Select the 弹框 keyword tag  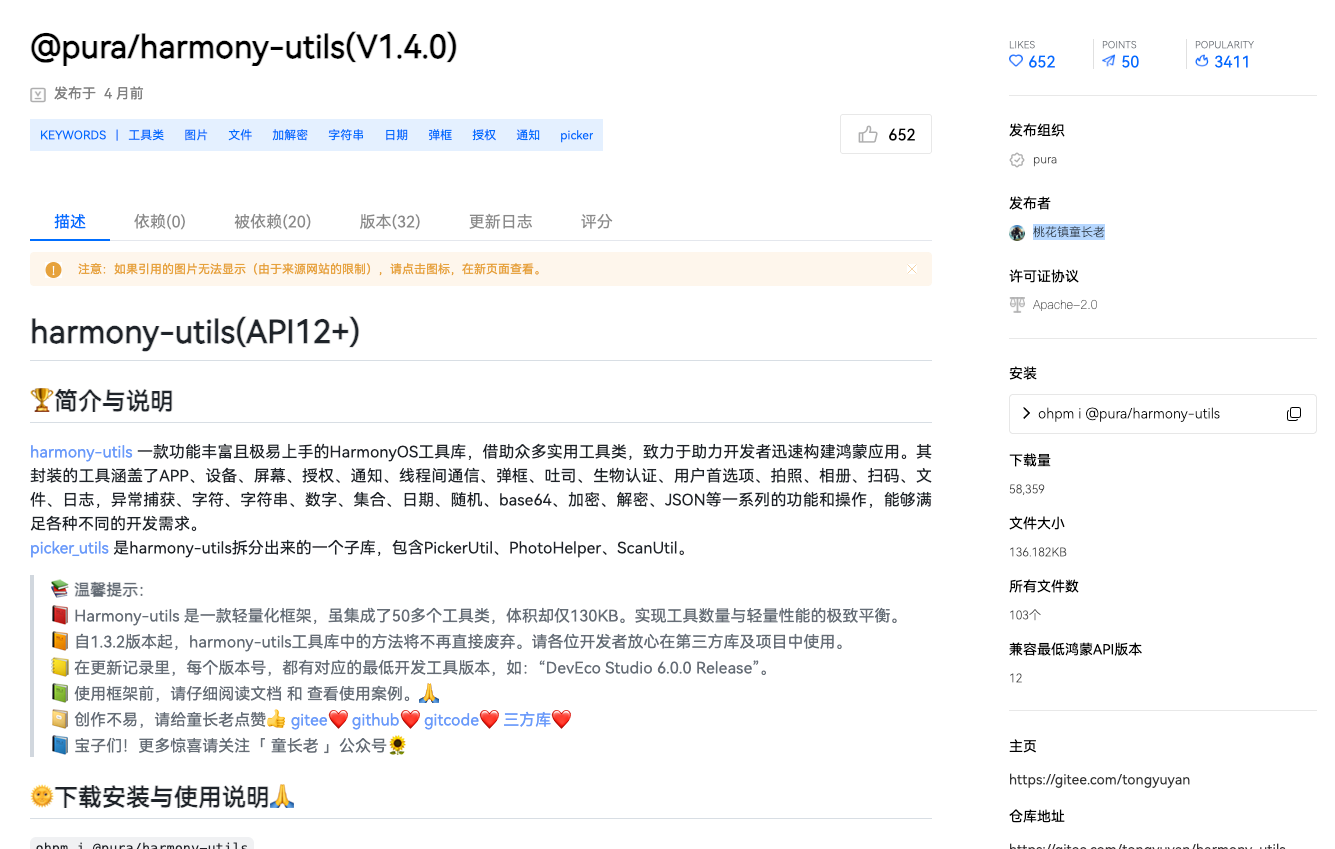tap(440, 135)
